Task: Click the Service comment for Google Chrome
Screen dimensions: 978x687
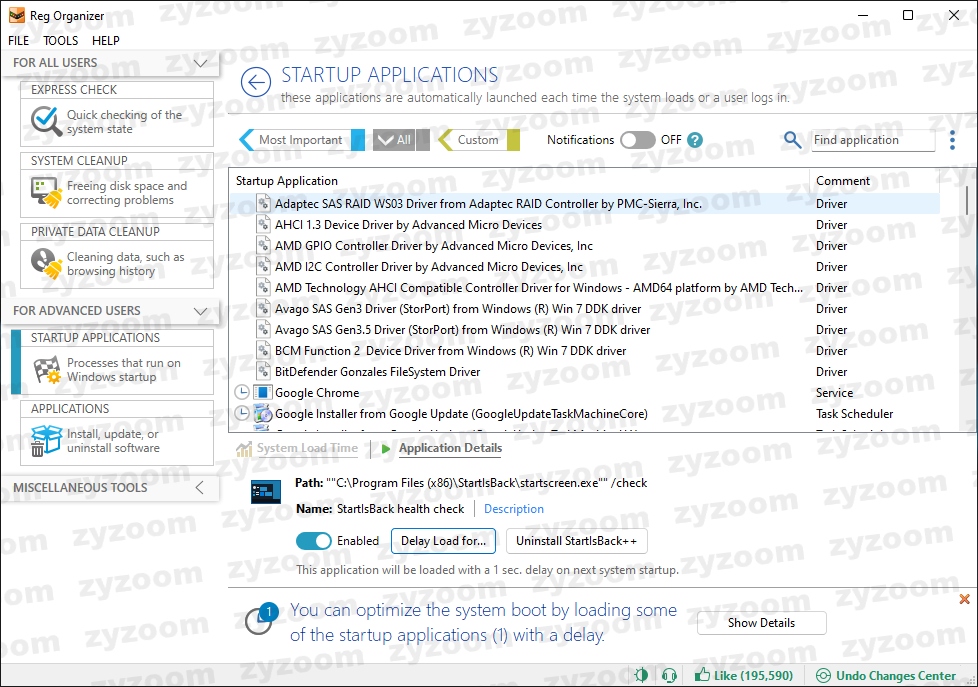Action: 834,392
